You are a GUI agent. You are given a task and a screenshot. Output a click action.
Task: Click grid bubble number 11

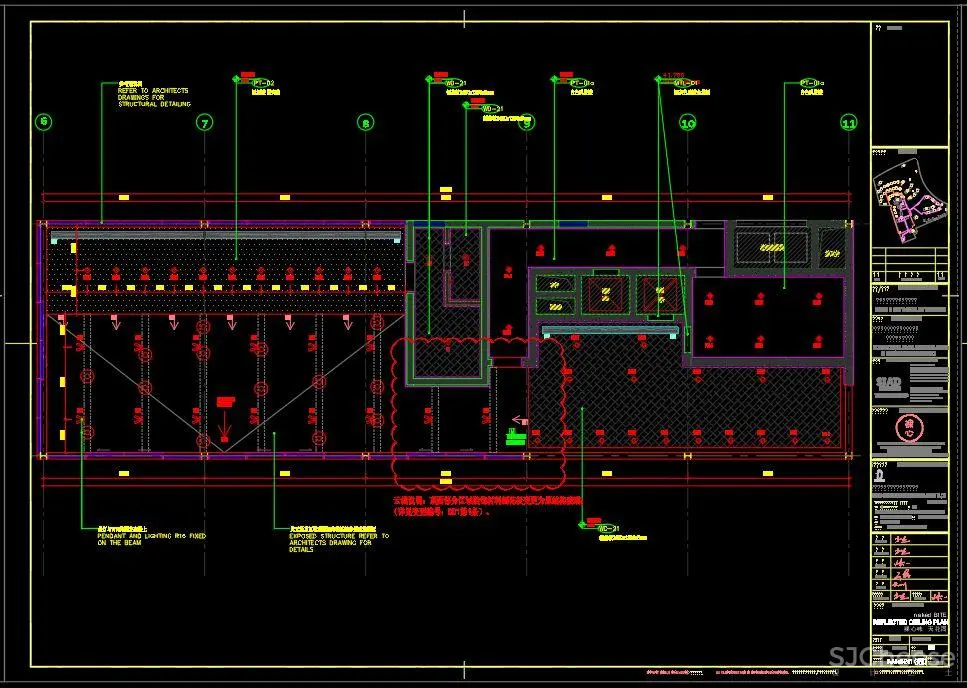point(849,123)
